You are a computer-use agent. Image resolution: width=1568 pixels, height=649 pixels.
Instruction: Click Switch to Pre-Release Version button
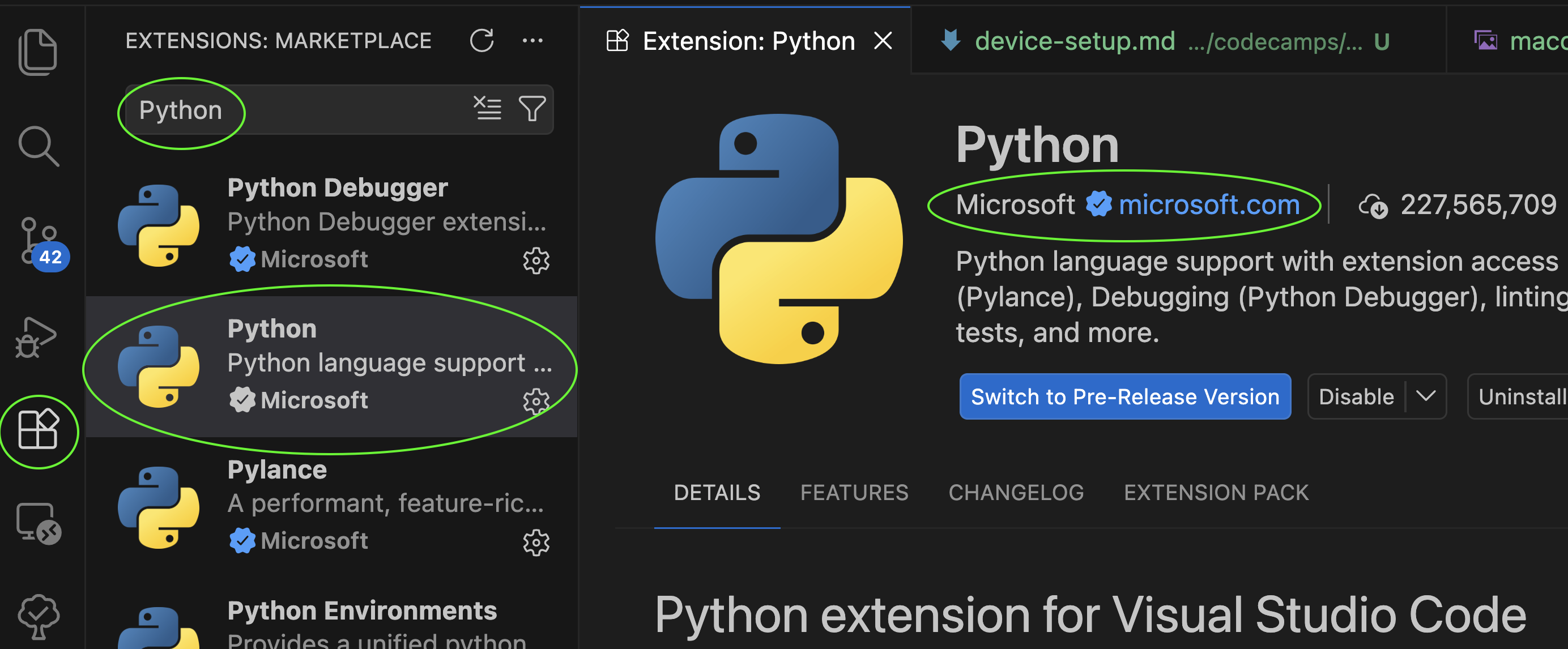[x=1125, y=396]
